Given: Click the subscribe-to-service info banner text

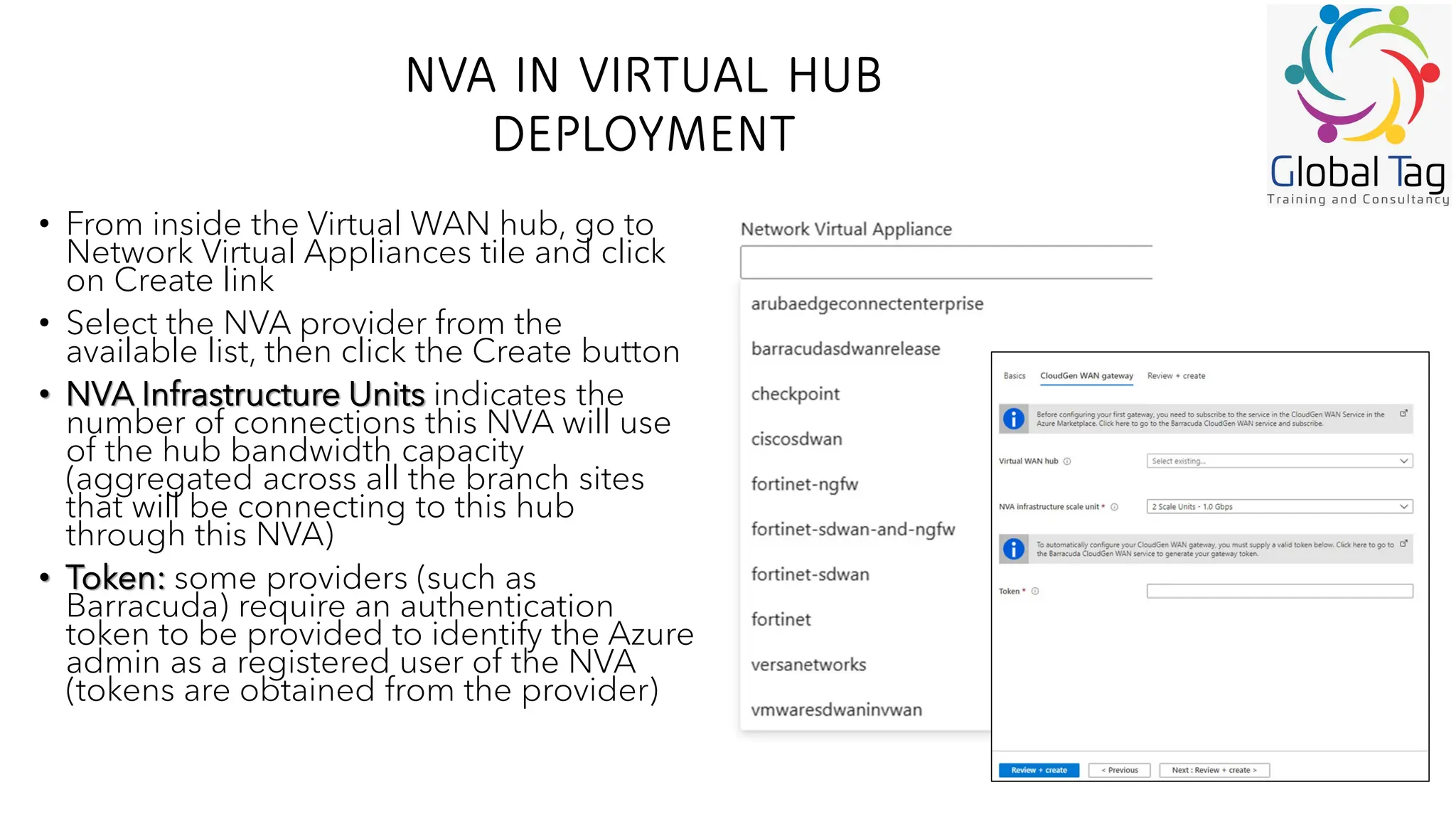Looking at the screenshot, I should (x=1210, y=419).
